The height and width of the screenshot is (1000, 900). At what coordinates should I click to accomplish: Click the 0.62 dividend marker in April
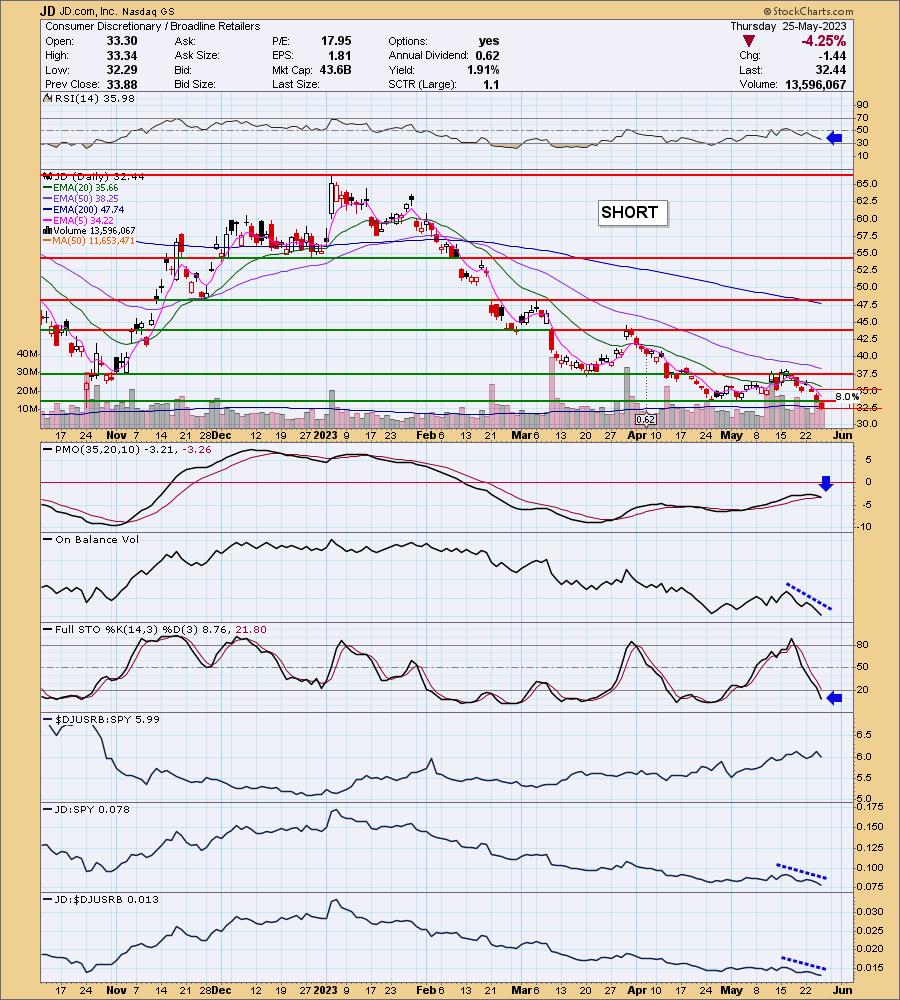(645, 420)
